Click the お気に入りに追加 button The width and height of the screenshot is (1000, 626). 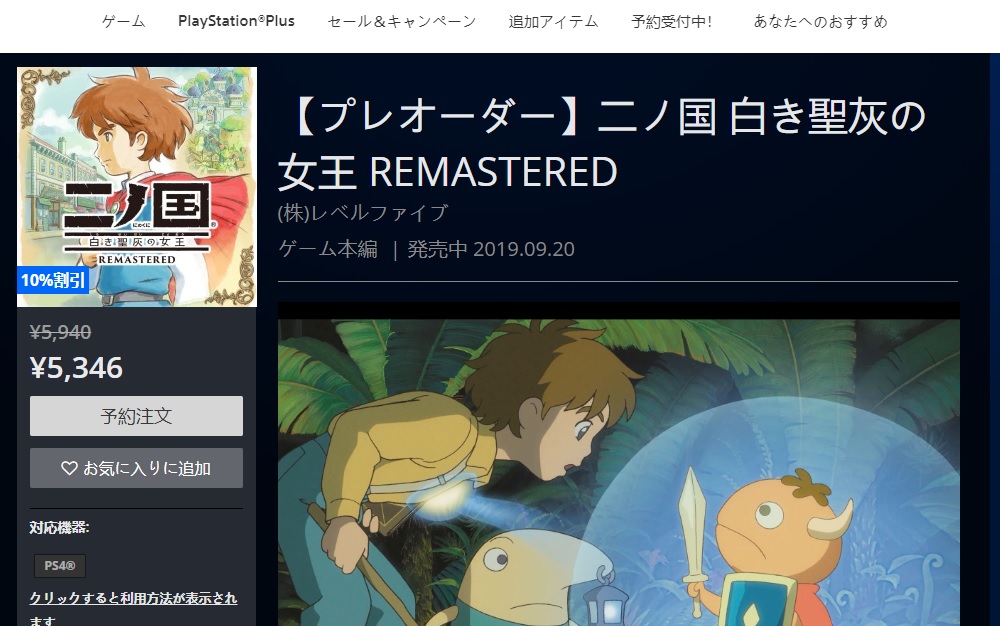[x=136, y=468]
